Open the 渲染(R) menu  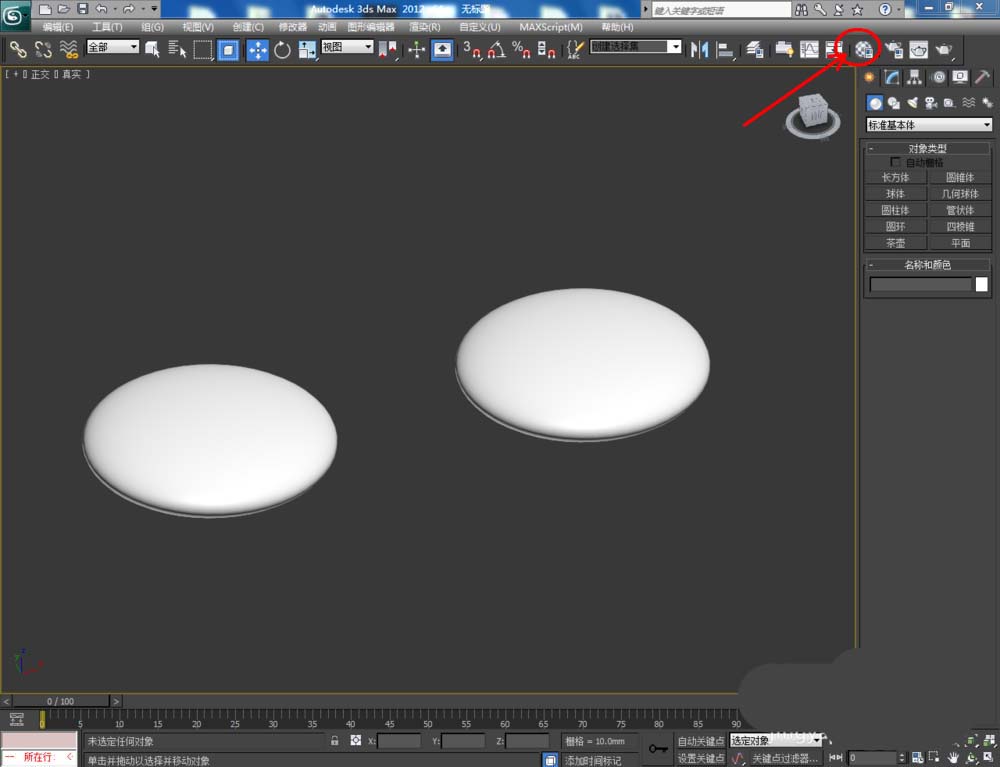click(425, 27)
